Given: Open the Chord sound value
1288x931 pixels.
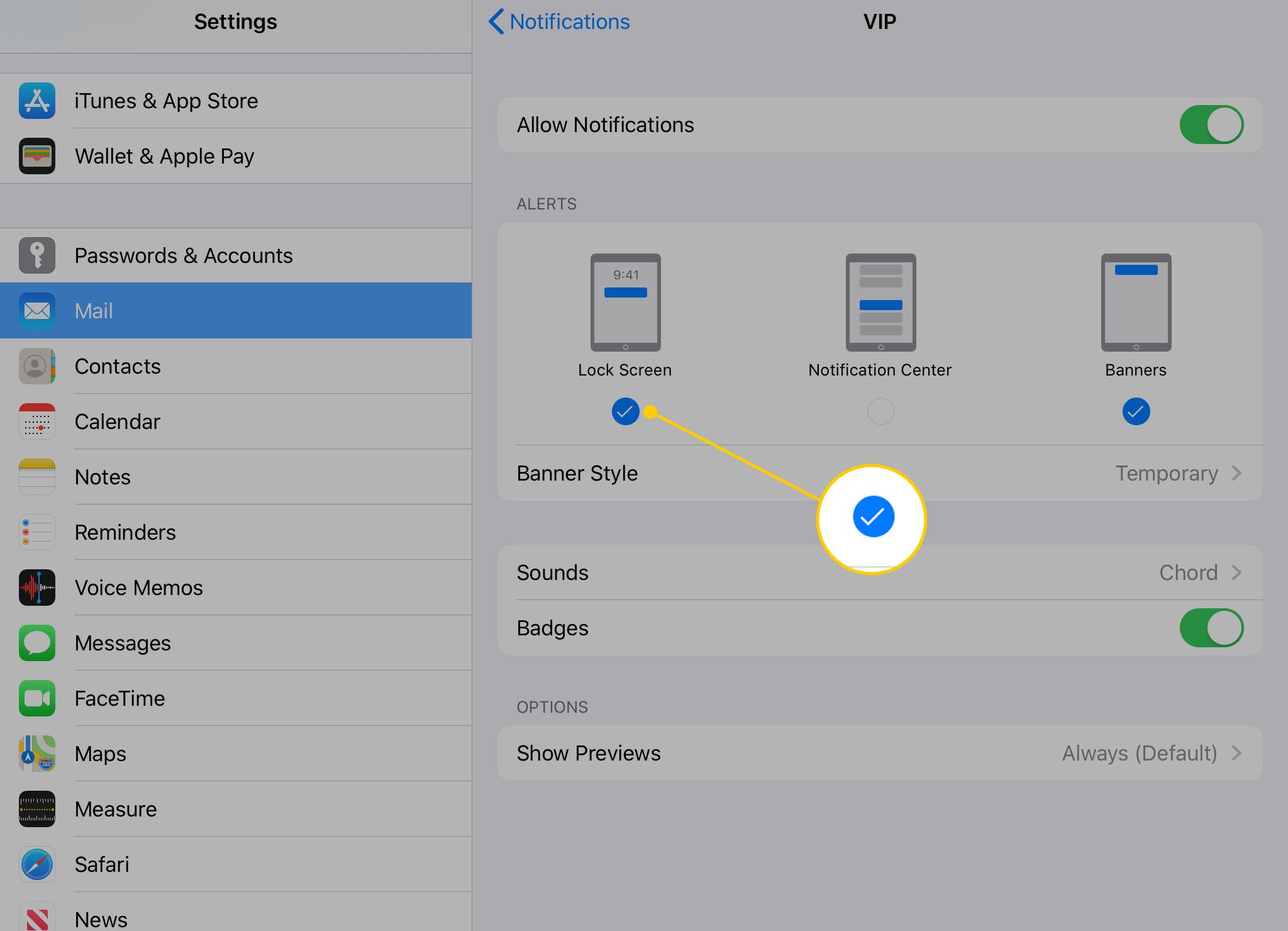Looking at the screenshot, I should pyautogui.click(x=1189, y=572).
